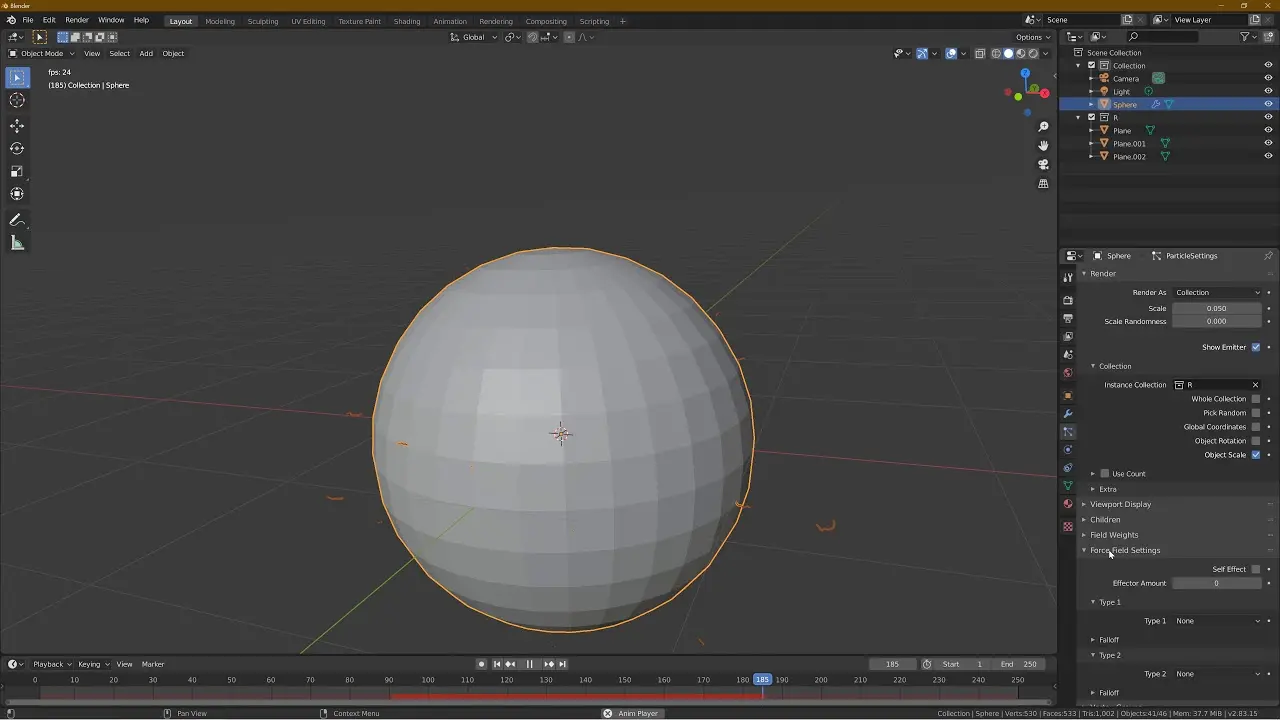Pause the animation playback
Image resolution: width=1280 pixels, height=720 pixels.
(530, 664)
